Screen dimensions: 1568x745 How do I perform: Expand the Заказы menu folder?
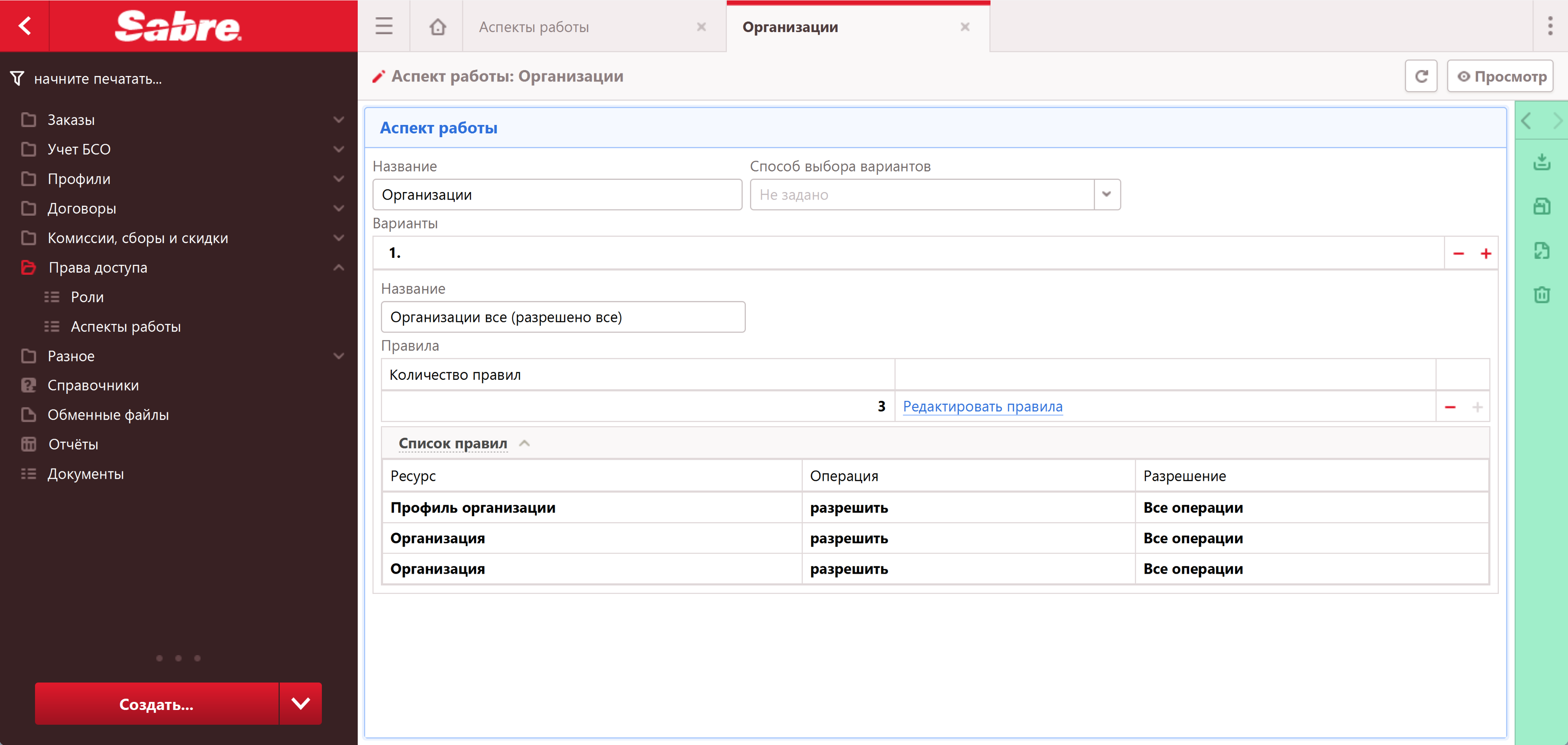(338, 120)
